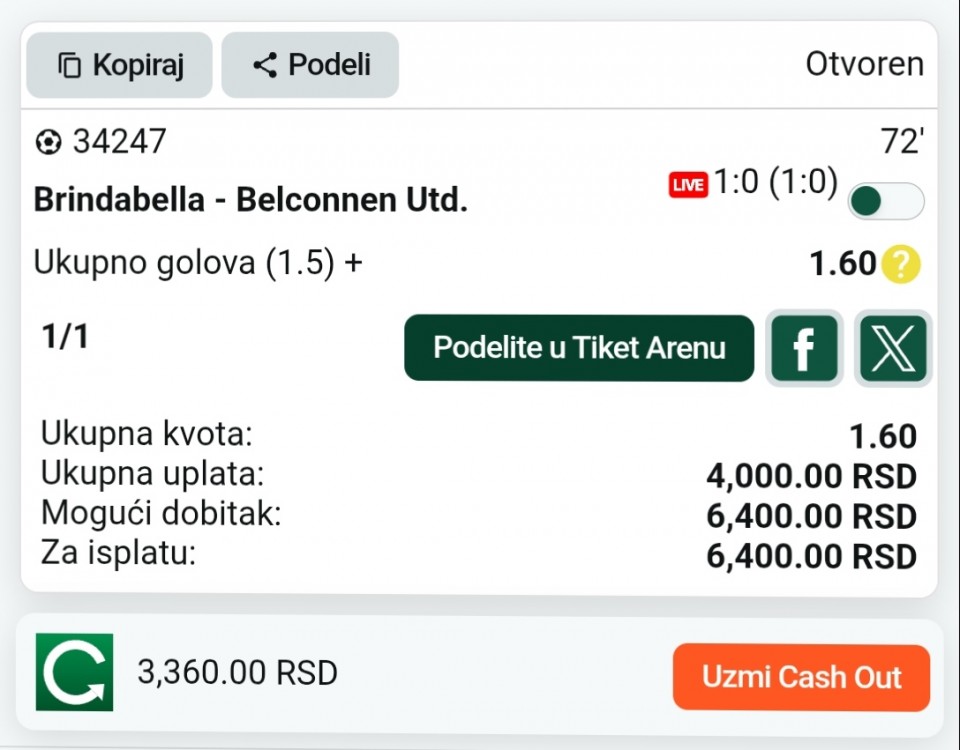This screenshot has height=750, width=960.
Task: Share the ticket on X
Action: (893, 348)
